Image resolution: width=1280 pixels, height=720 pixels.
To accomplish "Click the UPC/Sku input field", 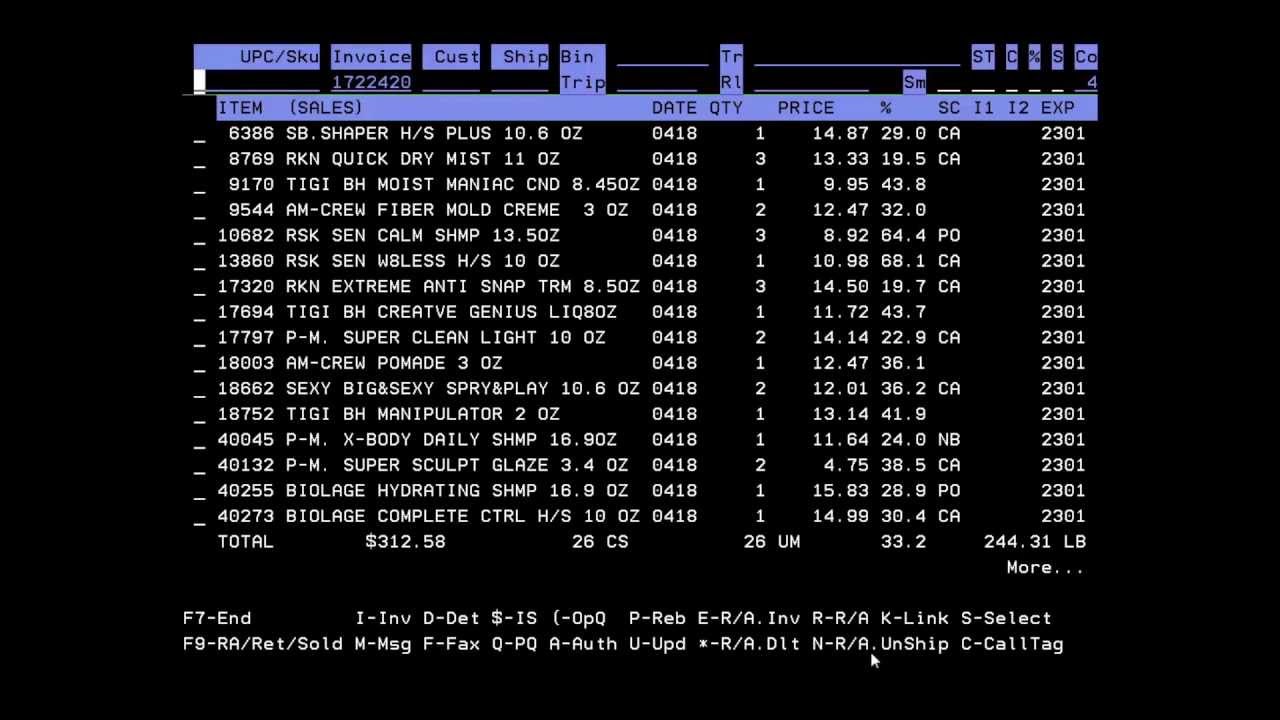I will pos(256,82).
